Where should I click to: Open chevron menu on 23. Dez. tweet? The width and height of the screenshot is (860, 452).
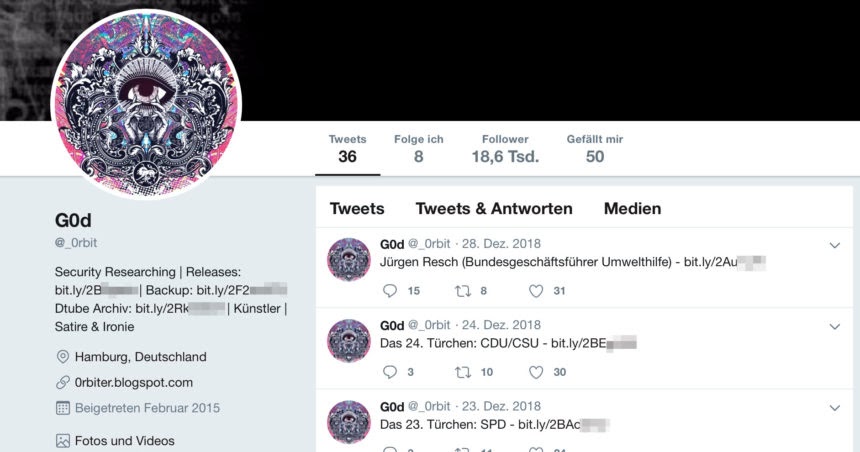[835, 408]
